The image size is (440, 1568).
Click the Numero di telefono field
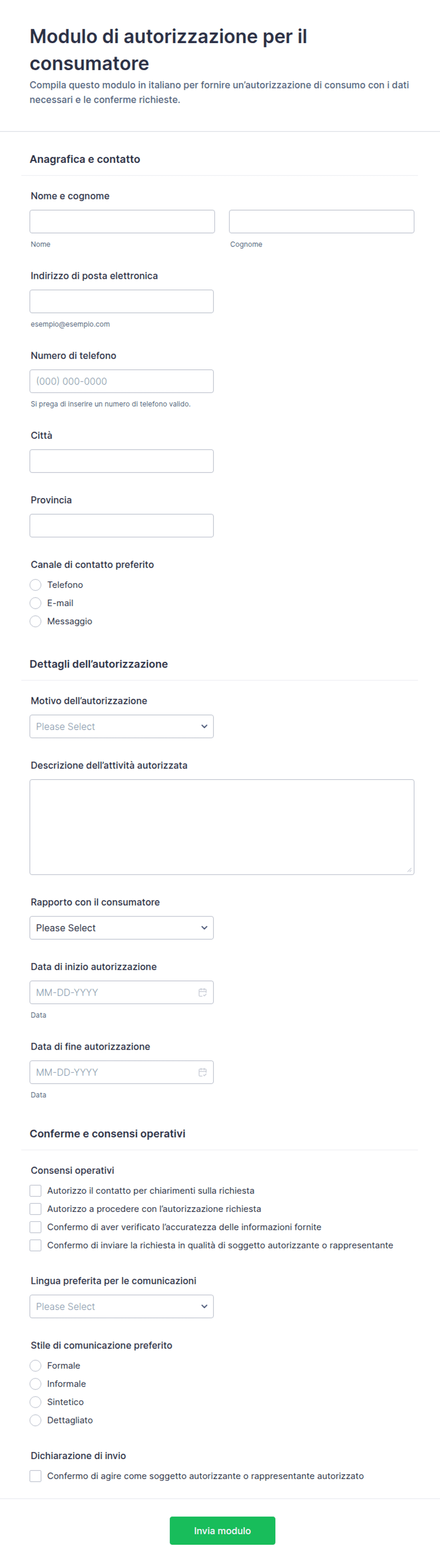pyautogui.click(x=122, y=381)
